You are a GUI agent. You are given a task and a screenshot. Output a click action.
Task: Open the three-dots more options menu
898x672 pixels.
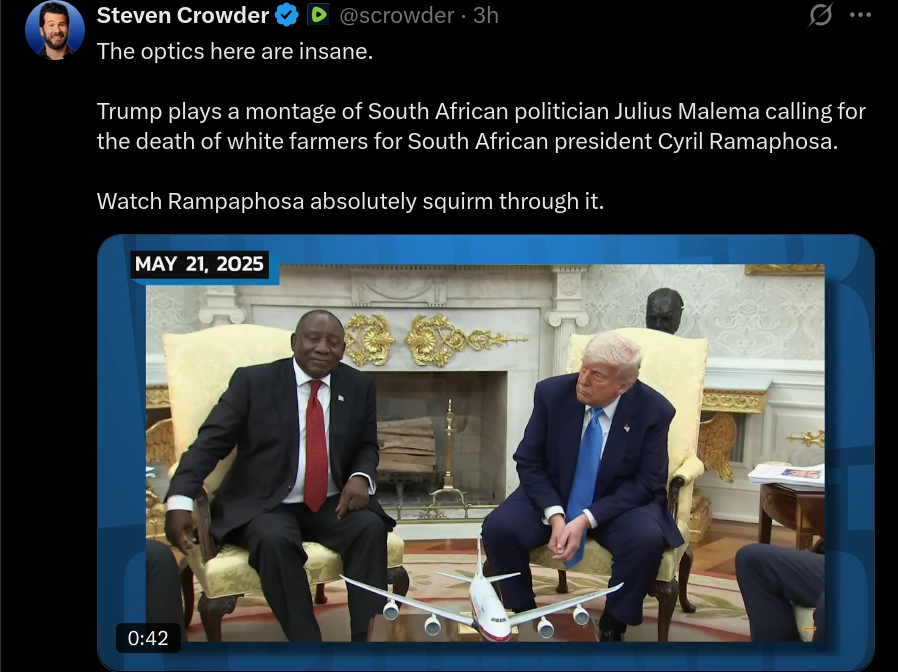coord(860,15)
